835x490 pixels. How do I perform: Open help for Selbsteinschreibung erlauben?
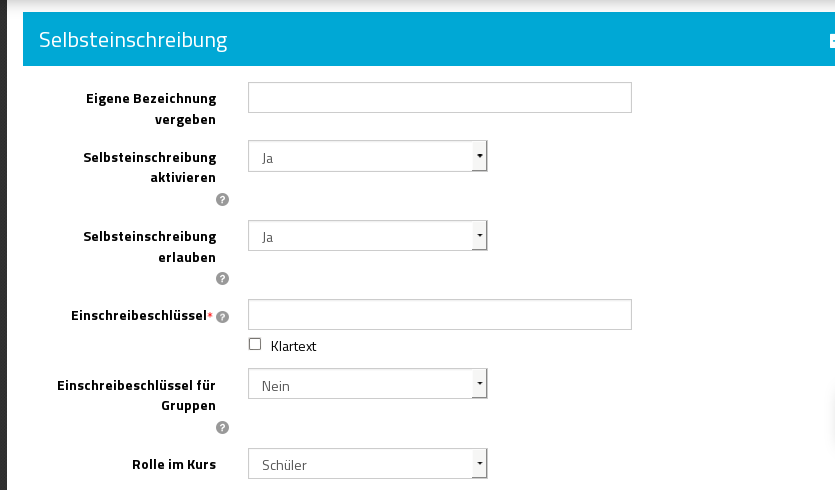(x=222, y=279)
